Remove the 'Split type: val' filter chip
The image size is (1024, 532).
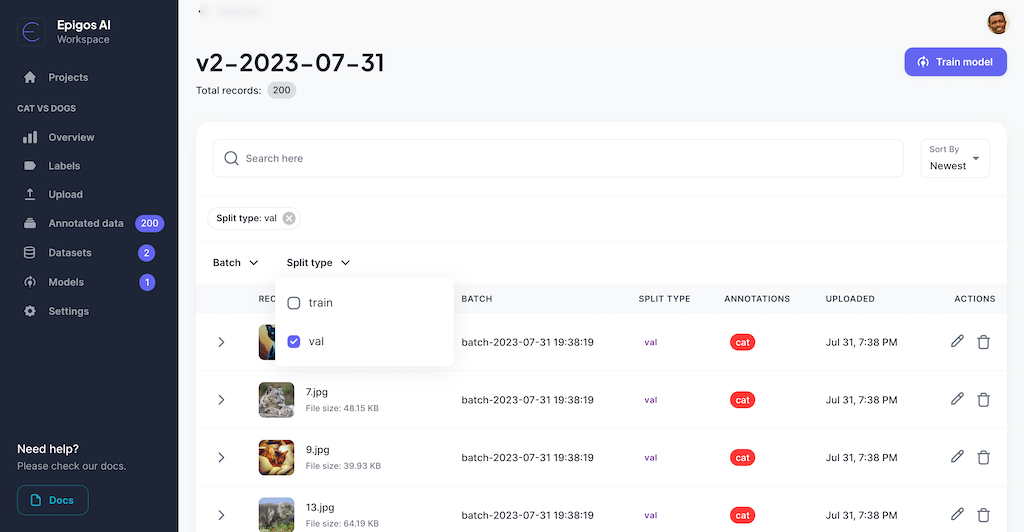point(289,218)
